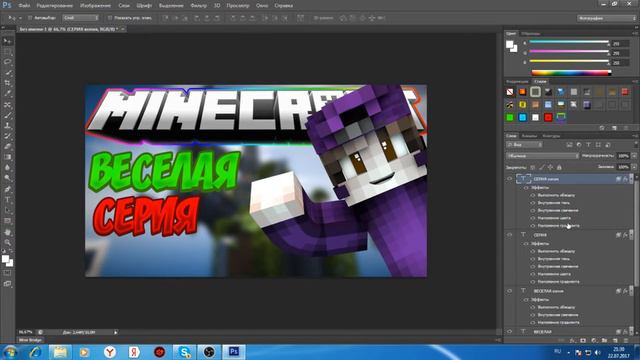Collapse effects arrow on СЕРИЯ копия layer

tap(631, 179)
